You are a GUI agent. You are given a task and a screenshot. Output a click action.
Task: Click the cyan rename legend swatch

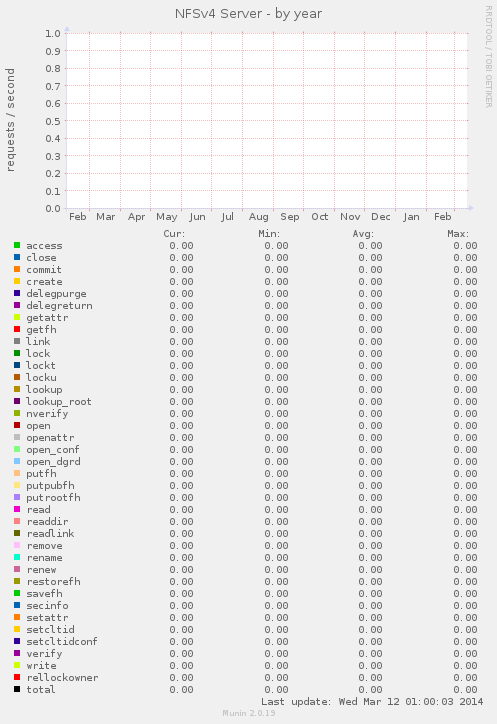(x=17, y=557)
